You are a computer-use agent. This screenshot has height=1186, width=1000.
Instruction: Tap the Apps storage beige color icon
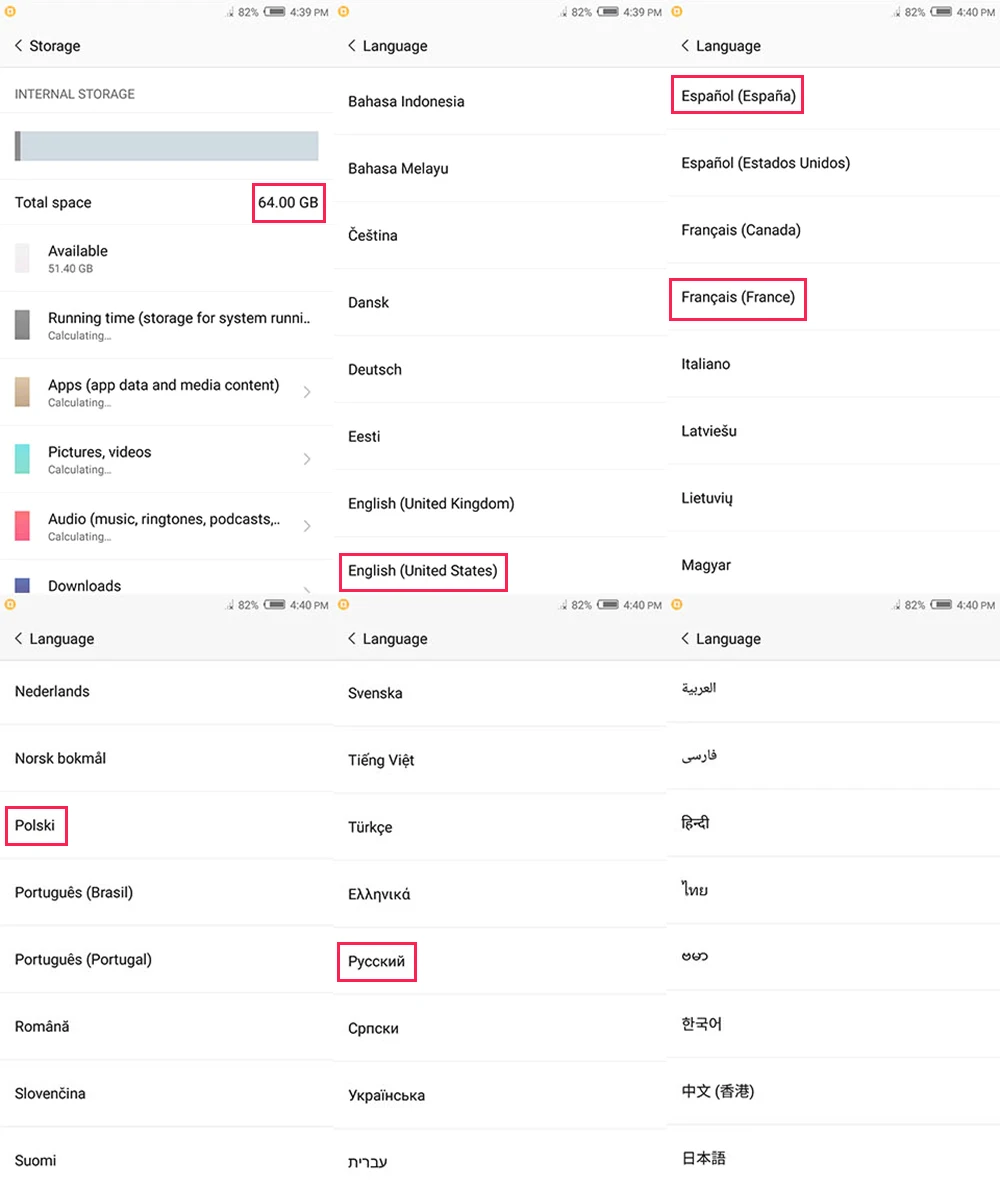[23, 392]
